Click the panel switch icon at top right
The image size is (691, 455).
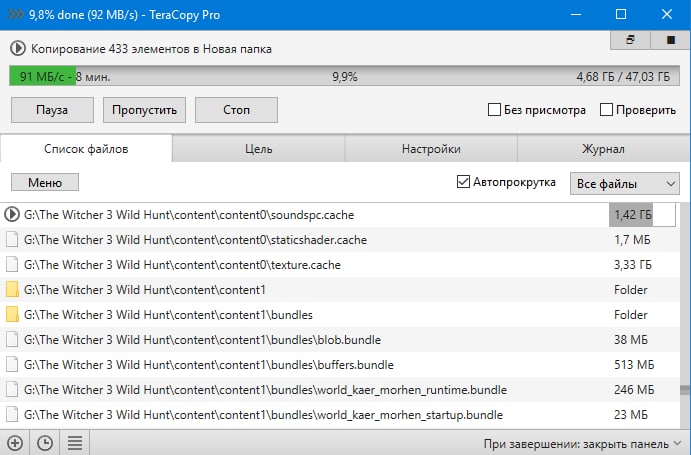tap(630, 40)
